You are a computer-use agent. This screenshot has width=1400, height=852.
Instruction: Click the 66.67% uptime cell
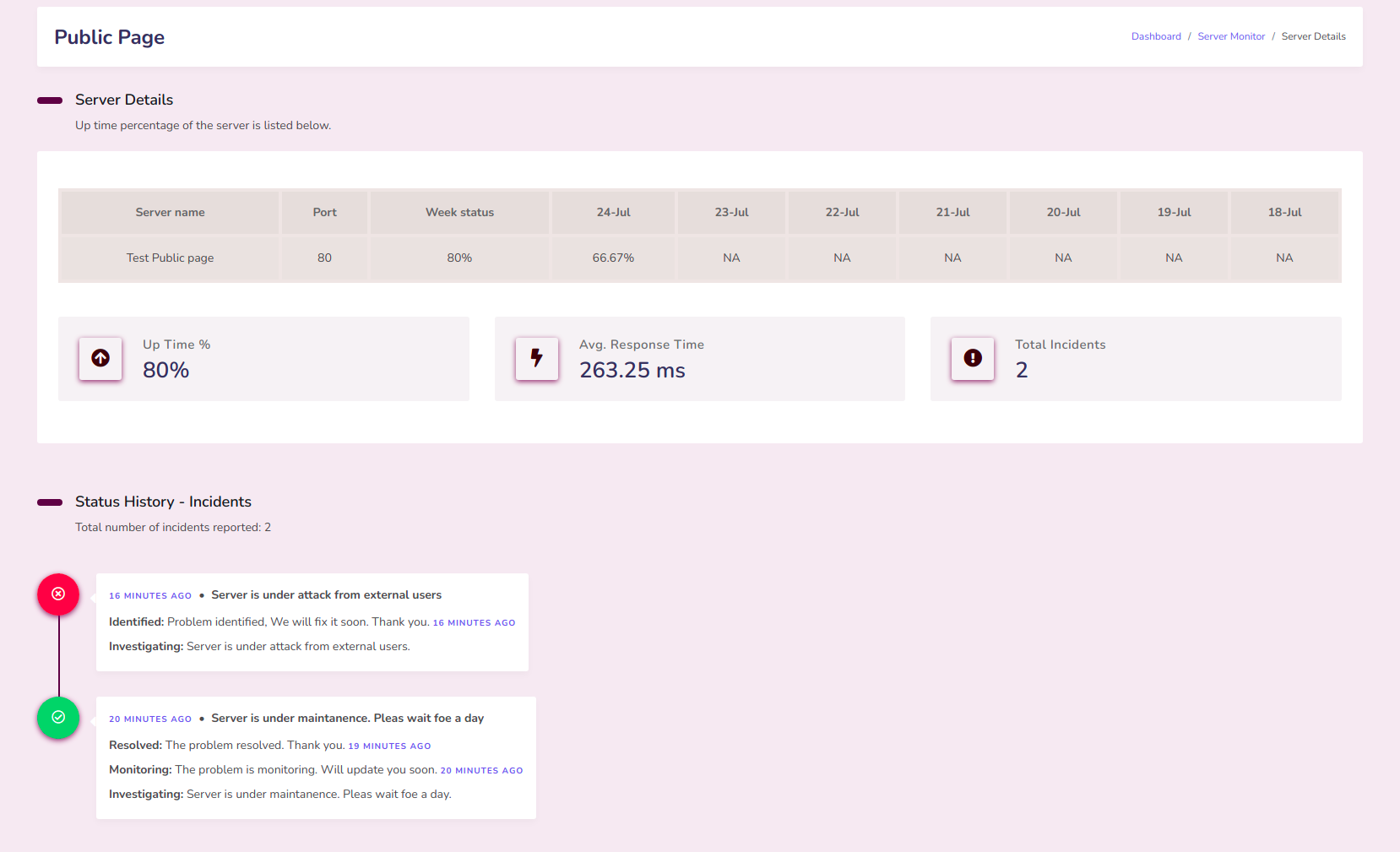613,258
